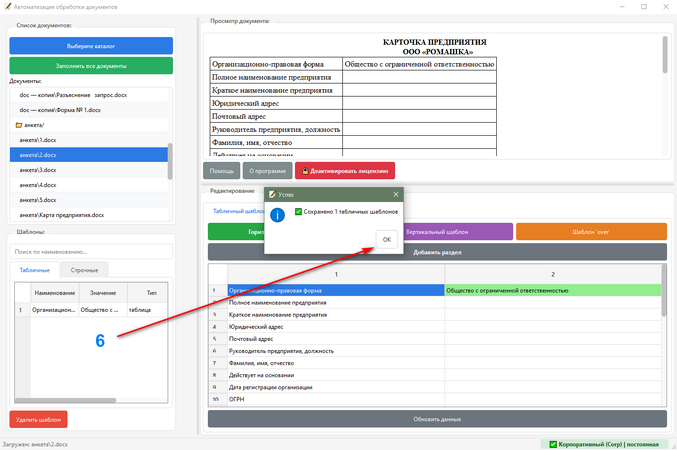
Task: Select template row Организацион...
Action: (x=91, y=310)
